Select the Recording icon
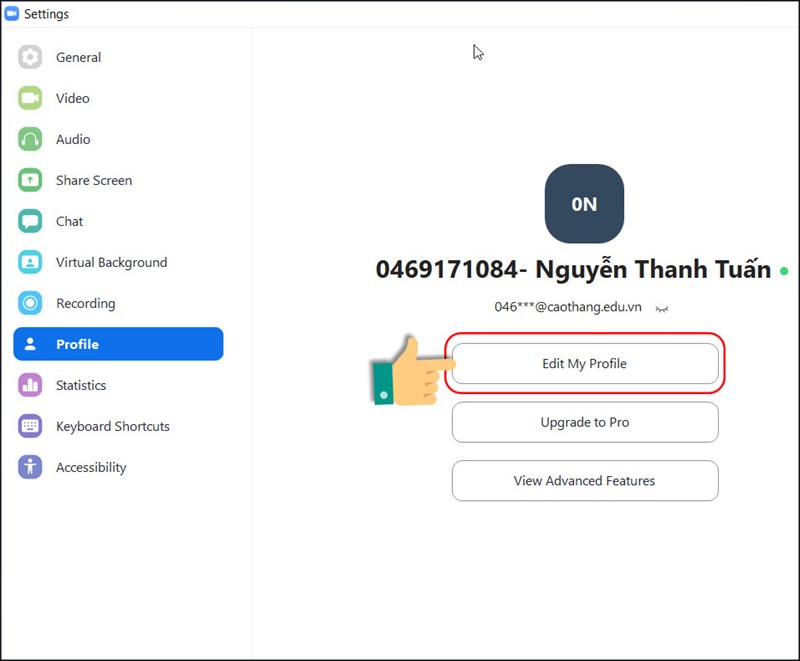 click(x=30, y=304)
